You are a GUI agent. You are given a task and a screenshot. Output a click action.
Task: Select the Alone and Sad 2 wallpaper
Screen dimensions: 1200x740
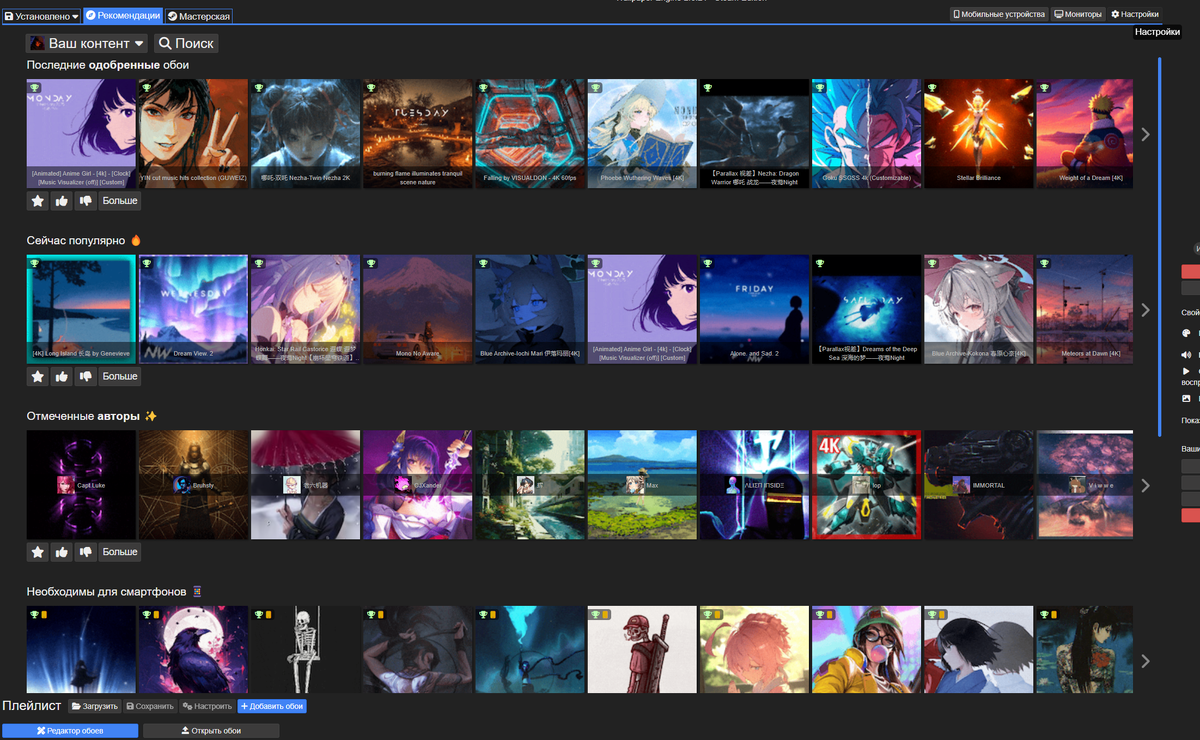[754, 310]
